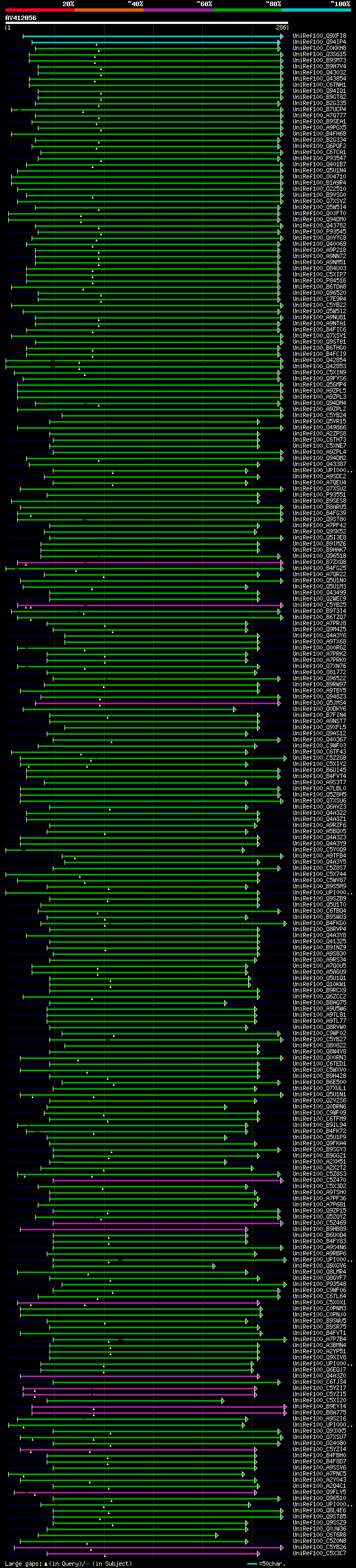The image size is (356, 1568).
Task: Select hit label UniRef100_C6TNH1
Action: [319, 85]
